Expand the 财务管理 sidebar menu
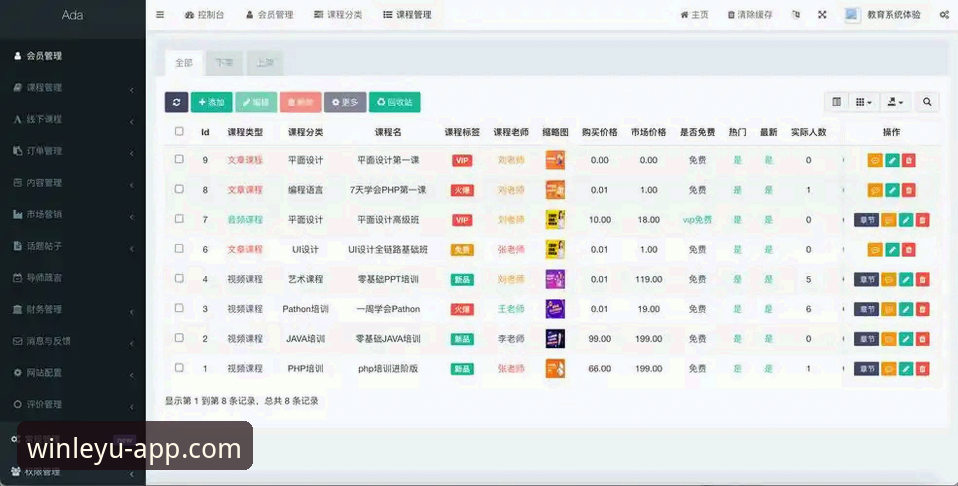 (x=73, y=309)
